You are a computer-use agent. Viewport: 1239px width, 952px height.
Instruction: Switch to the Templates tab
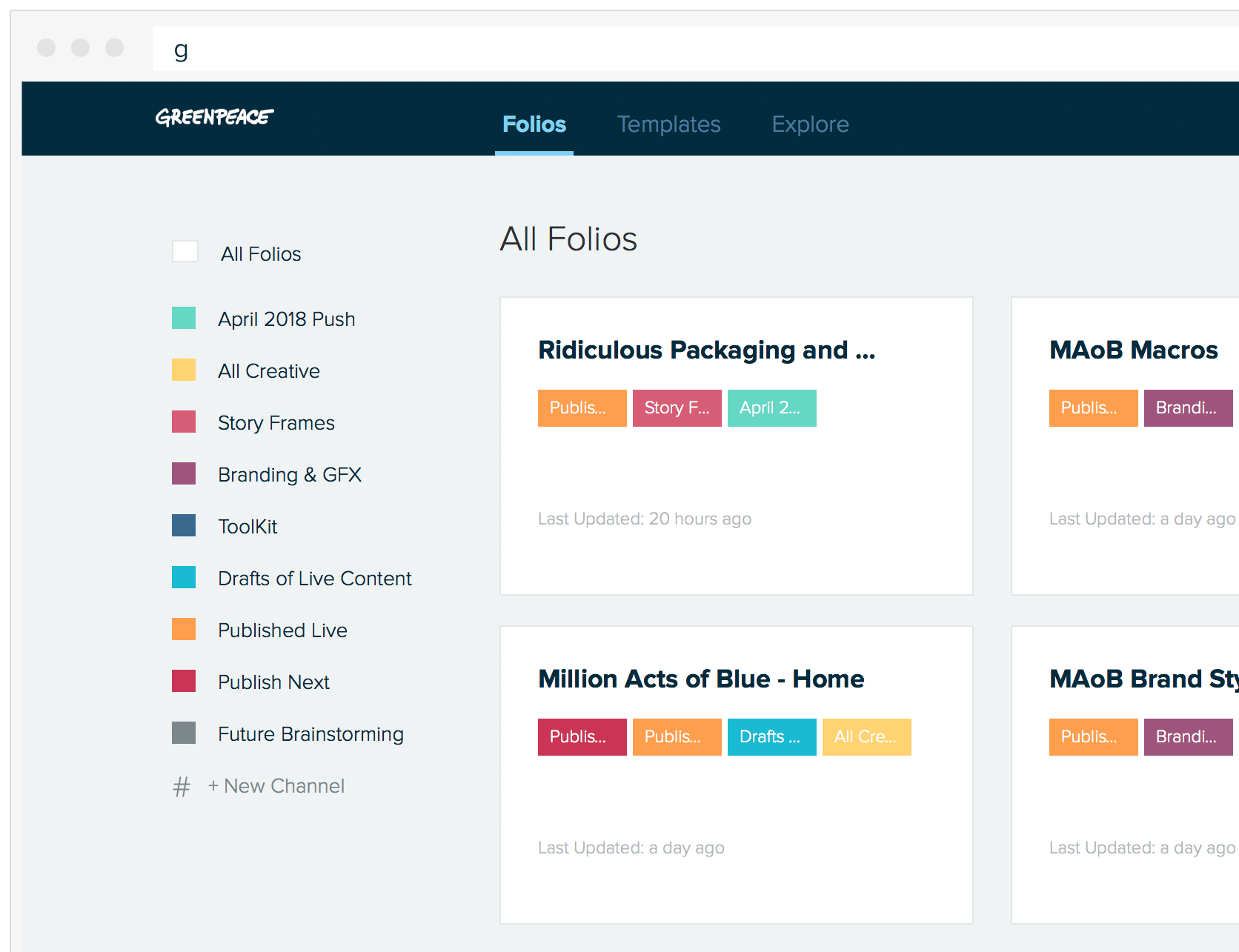(x=668, y=124)
